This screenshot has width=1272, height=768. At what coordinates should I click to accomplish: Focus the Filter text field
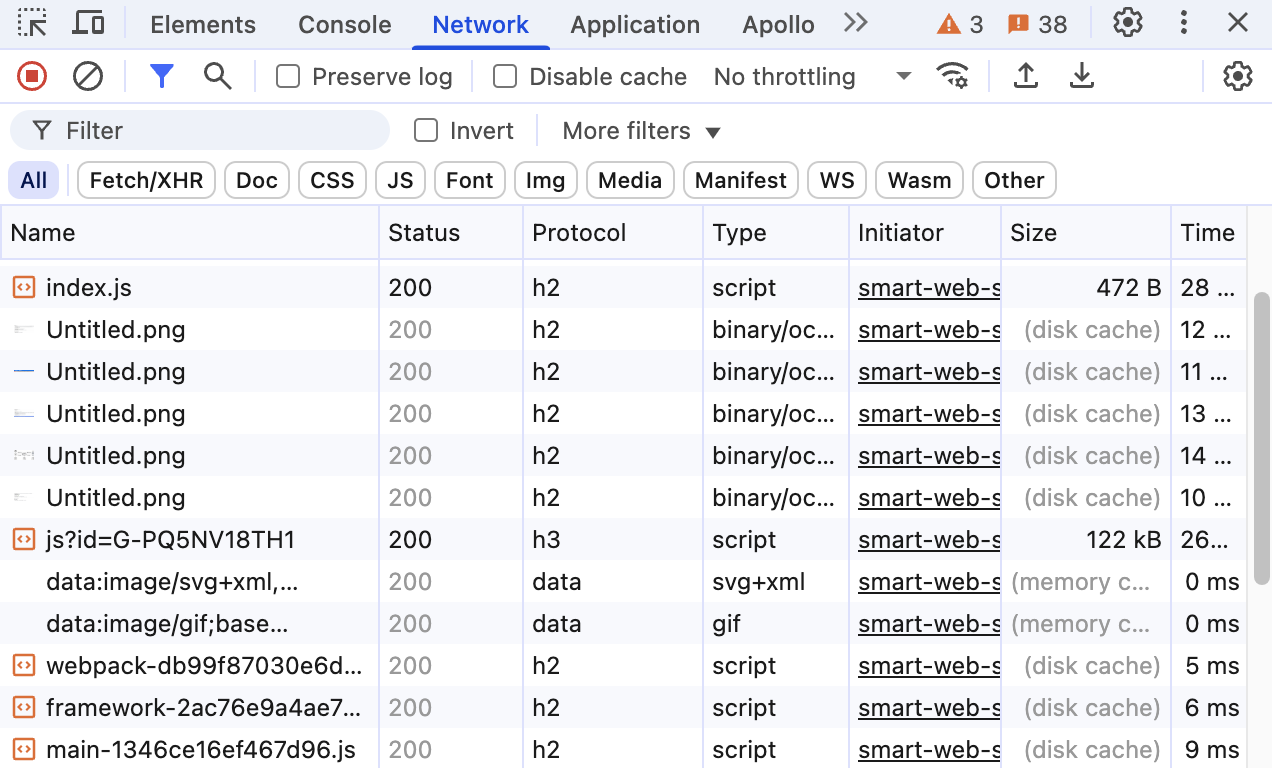click(x=200, y=130)
